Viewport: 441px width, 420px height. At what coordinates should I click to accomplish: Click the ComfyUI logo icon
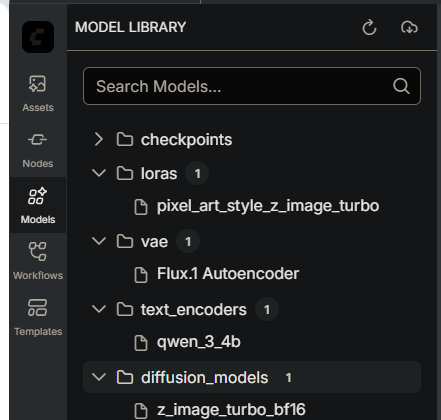point(38,37)
